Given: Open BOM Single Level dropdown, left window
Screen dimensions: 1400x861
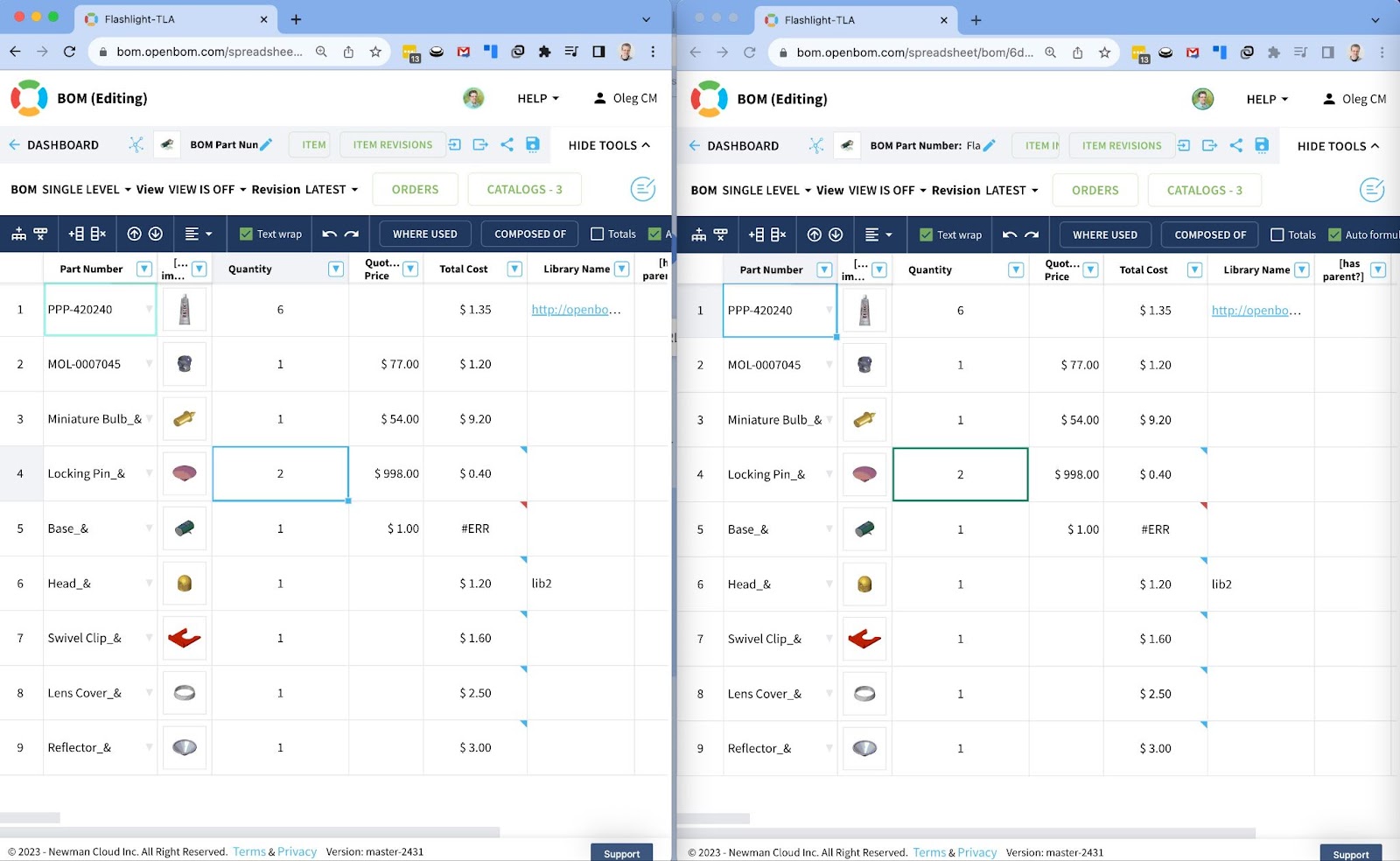Looking at the screenshot, I should (71, 189).
